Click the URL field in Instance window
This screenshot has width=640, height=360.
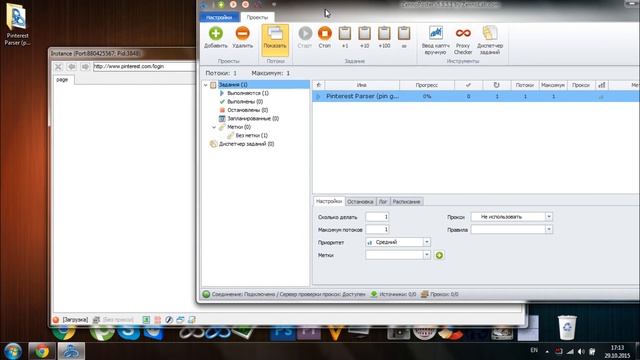(144, 66)
